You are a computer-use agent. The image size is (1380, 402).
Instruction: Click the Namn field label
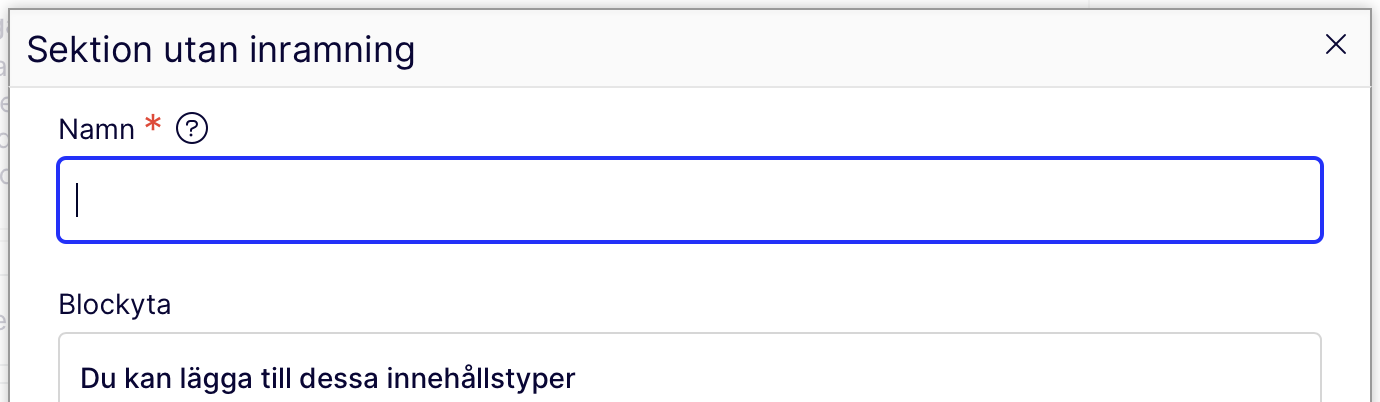(x=97, y=129)
